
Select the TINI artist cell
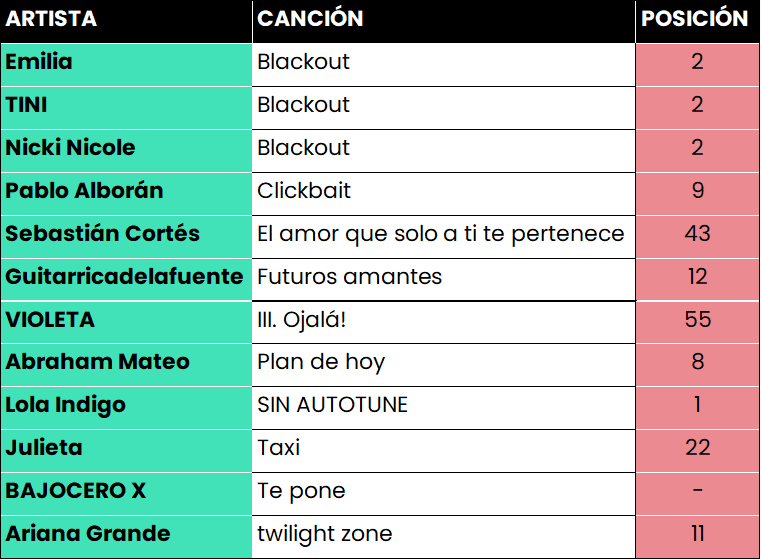[x=126, y=108]
